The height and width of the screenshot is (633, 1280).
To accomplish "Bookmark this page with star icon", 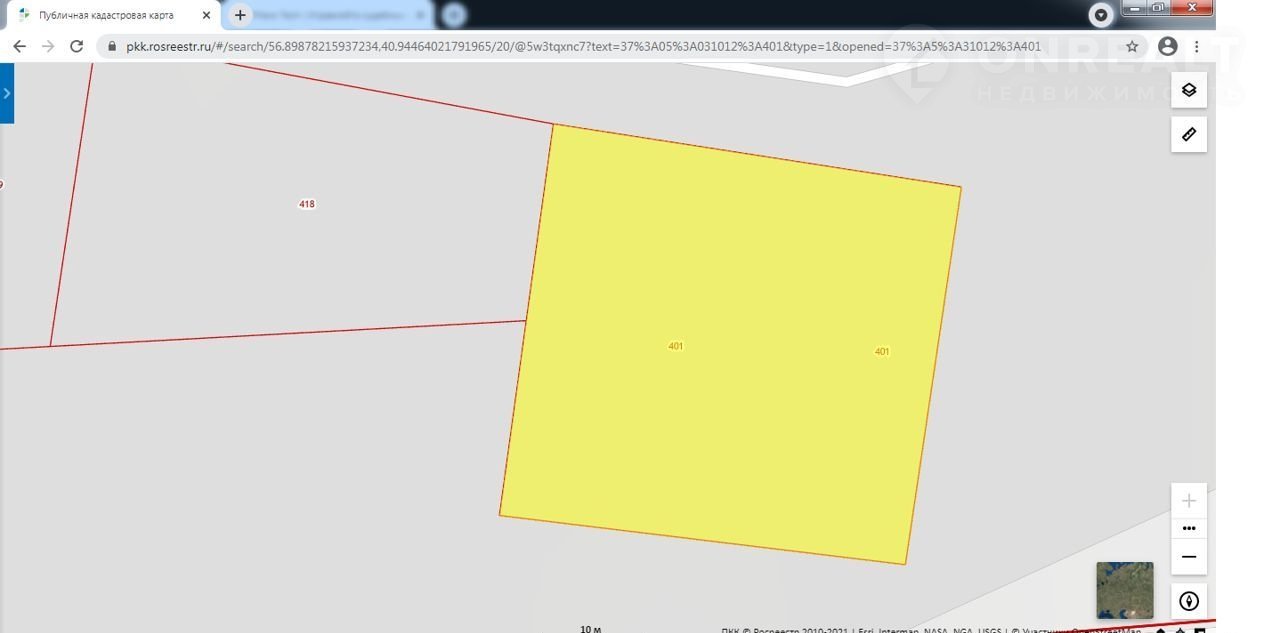I will click(x=1132, y=46).
